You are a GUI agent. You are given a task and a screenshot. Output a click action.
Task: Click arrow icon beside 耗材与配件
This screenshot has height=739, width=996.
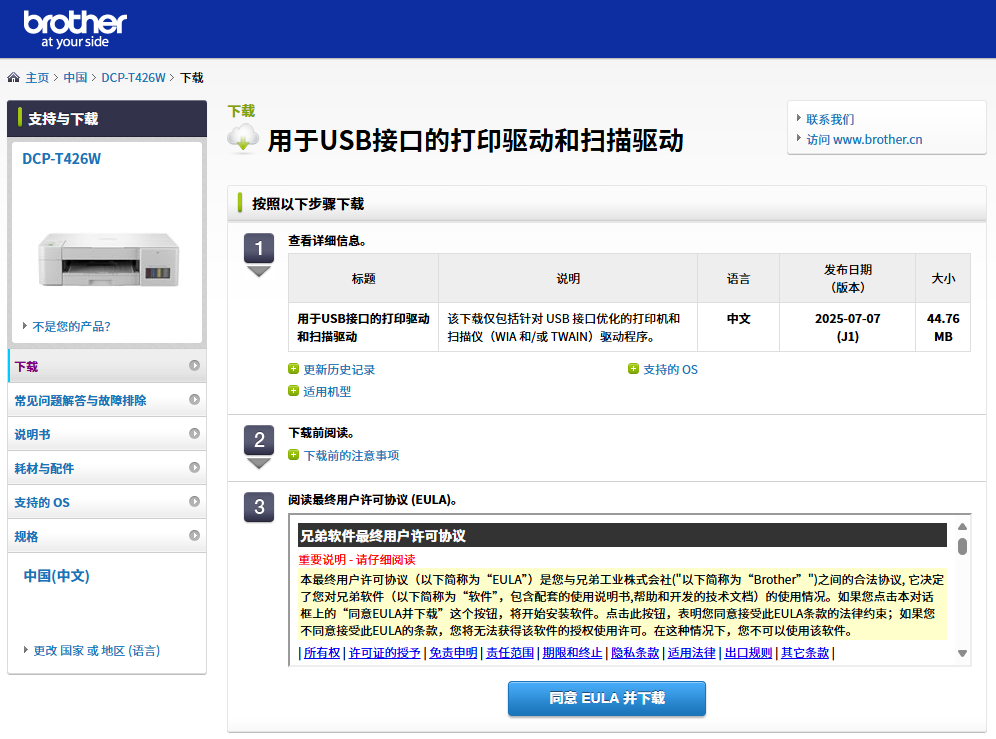pyautogui.click(x=194, y=467)
